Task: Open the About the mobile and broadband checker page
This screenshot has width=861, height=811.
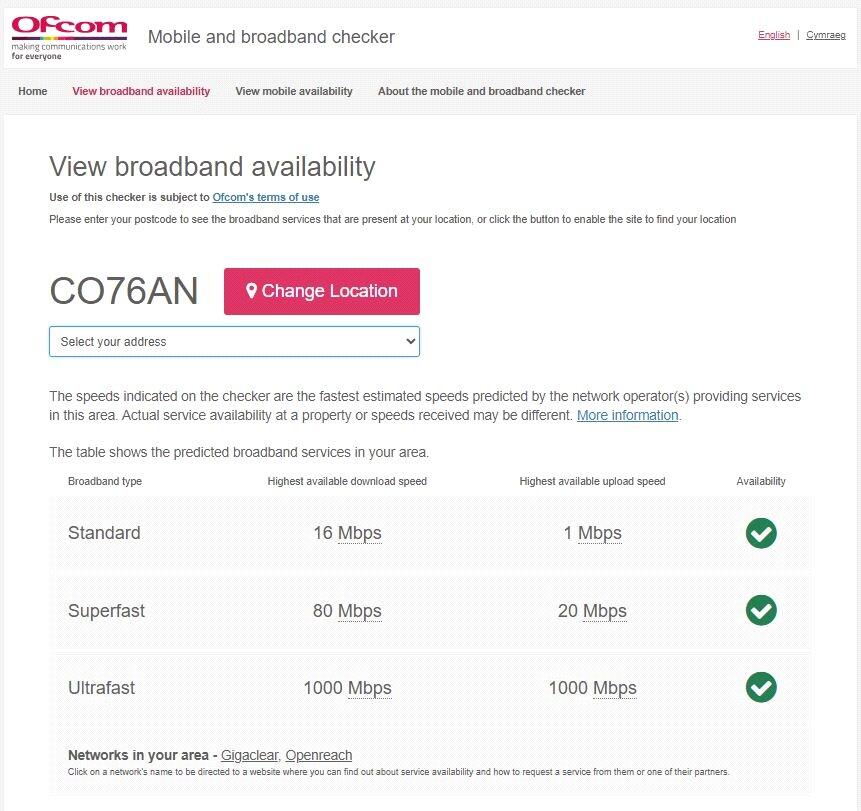Action: click(x=480, y=91)
